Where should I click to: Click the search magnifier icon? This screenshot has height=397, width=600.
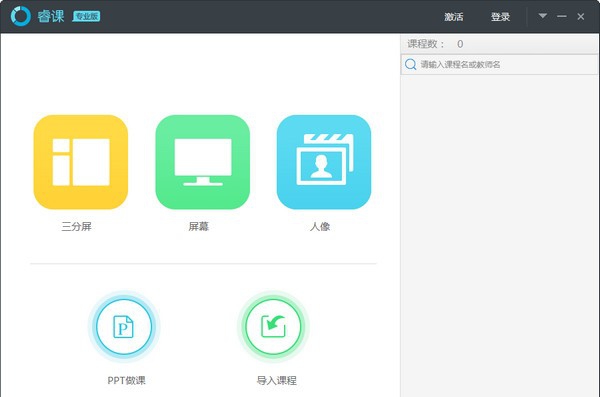[x=411, y=64]
